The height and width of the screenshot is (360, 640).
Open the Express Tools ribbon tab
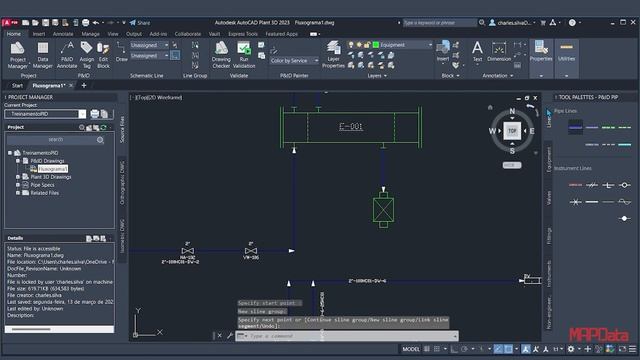(x=243, y=34)
